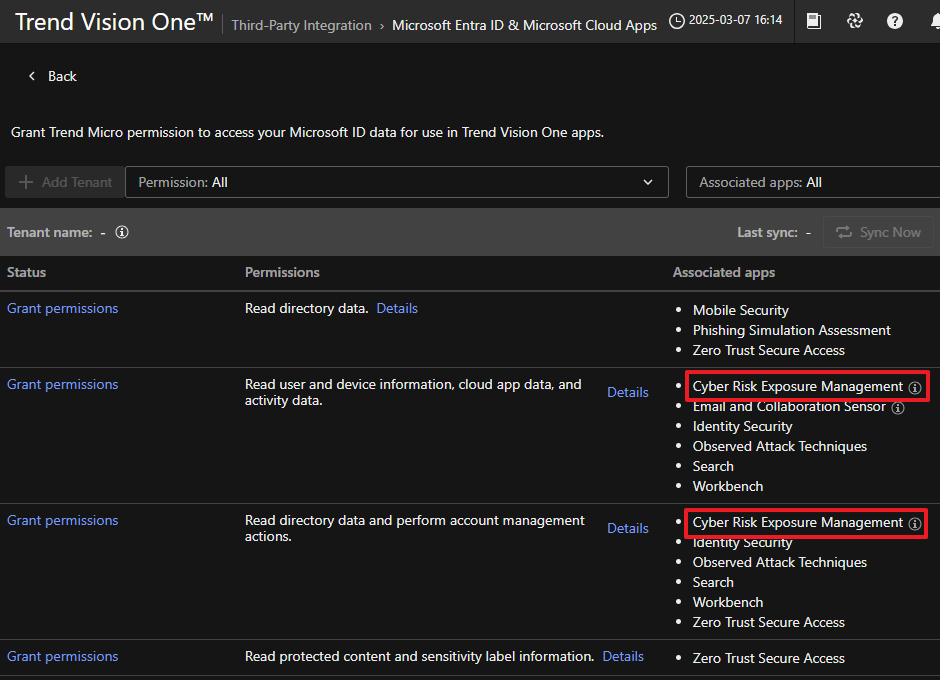
Task: Click info icon next to Email and Collaboration Sensor
Action: point(898,407)
